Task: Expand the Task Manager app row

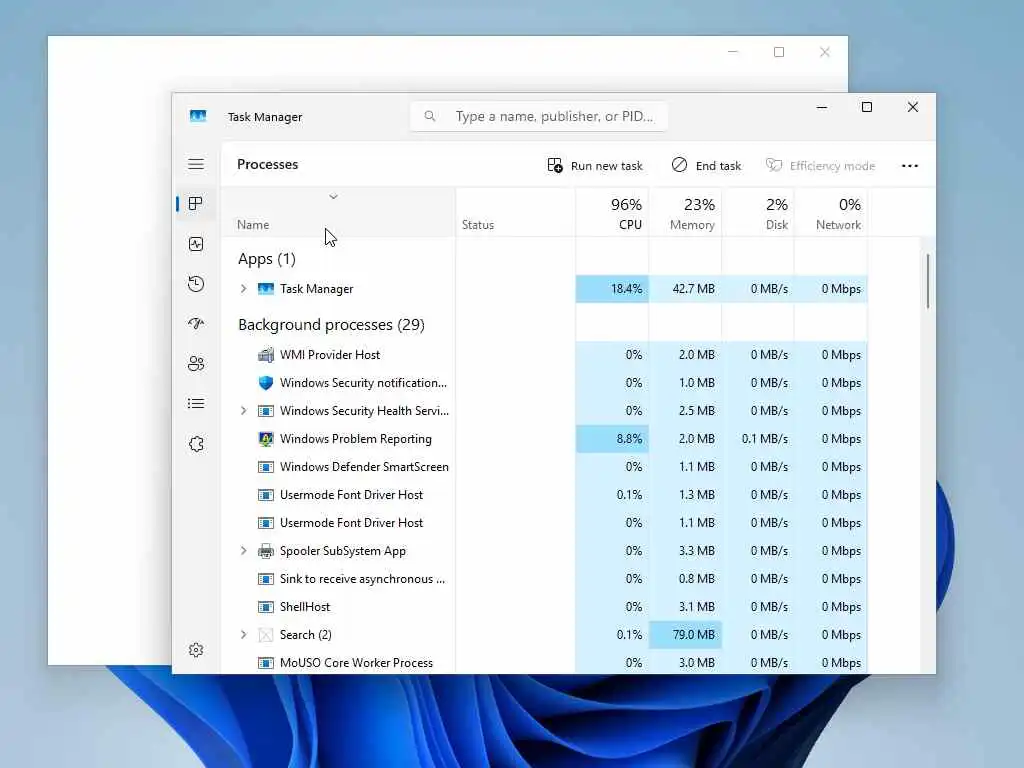Action: point(244,289)
